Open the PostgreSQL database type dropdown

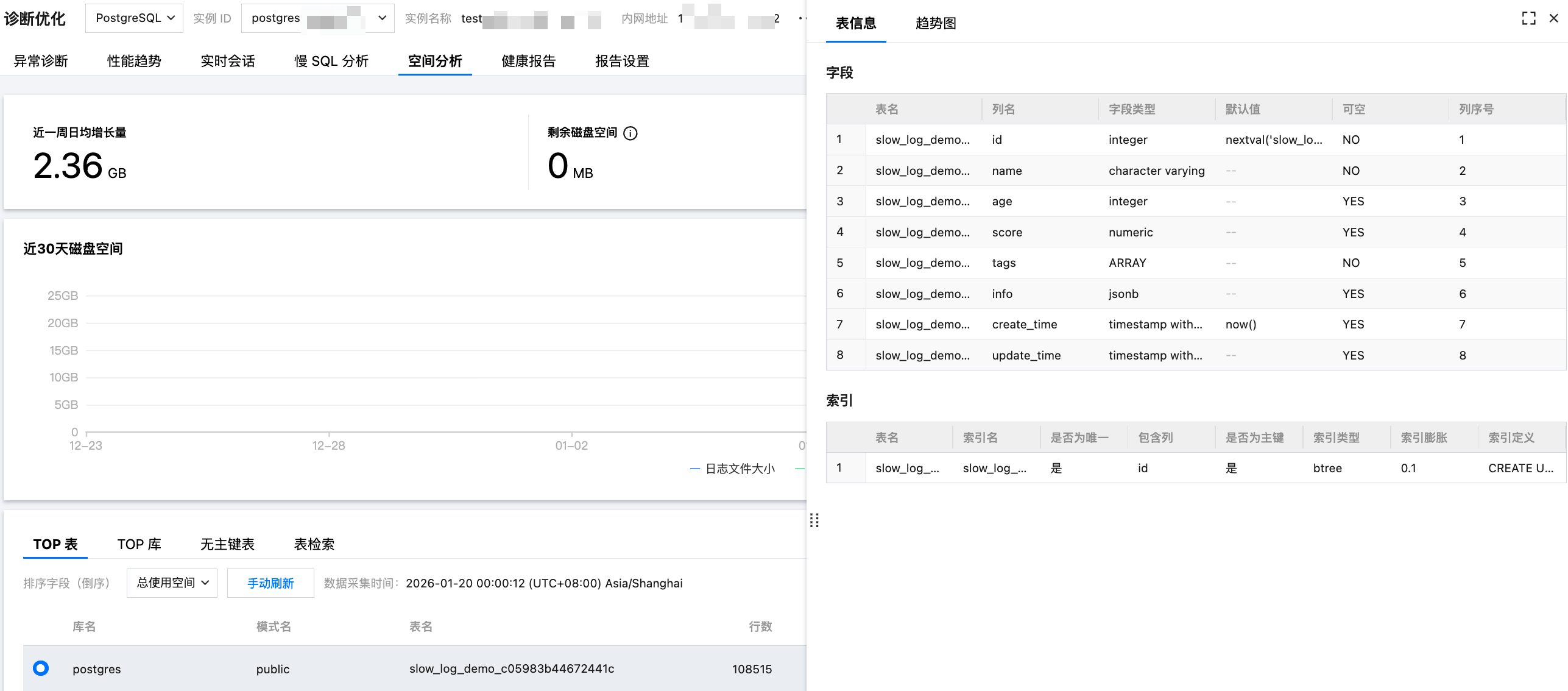click(x=134, y=18)
